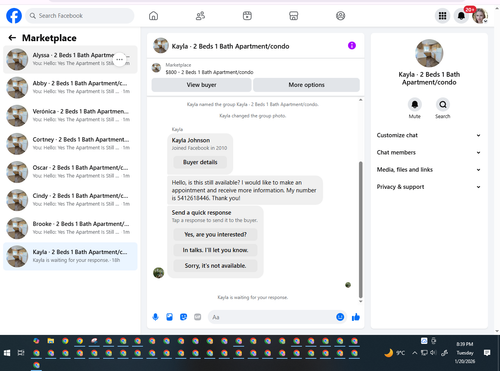Open options for the Alyssa conversation
500x371 pixels.
click(120, 59)
